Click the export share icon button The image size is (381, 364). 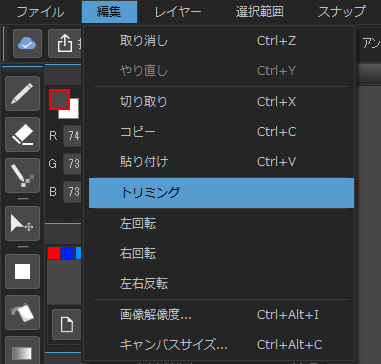tap(65, 44)
